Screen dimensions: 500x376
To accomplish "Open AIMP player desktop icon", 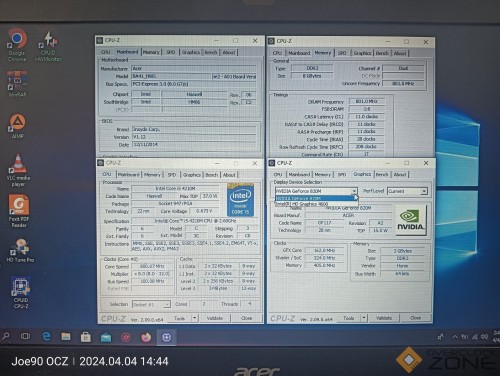I will [17, 126].
